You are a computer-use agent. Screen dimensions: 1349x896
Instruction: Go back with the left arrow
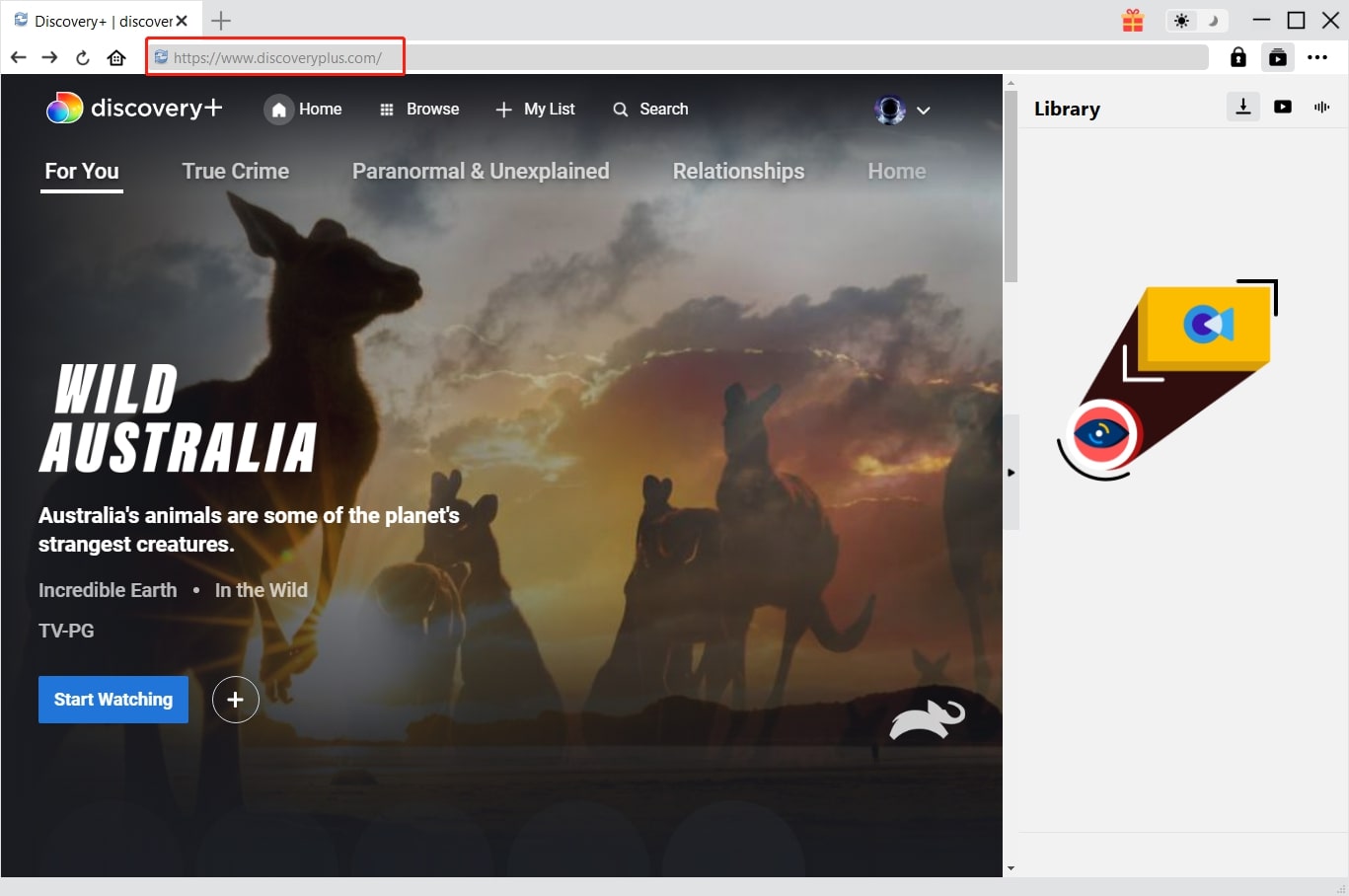click(18, 57)
